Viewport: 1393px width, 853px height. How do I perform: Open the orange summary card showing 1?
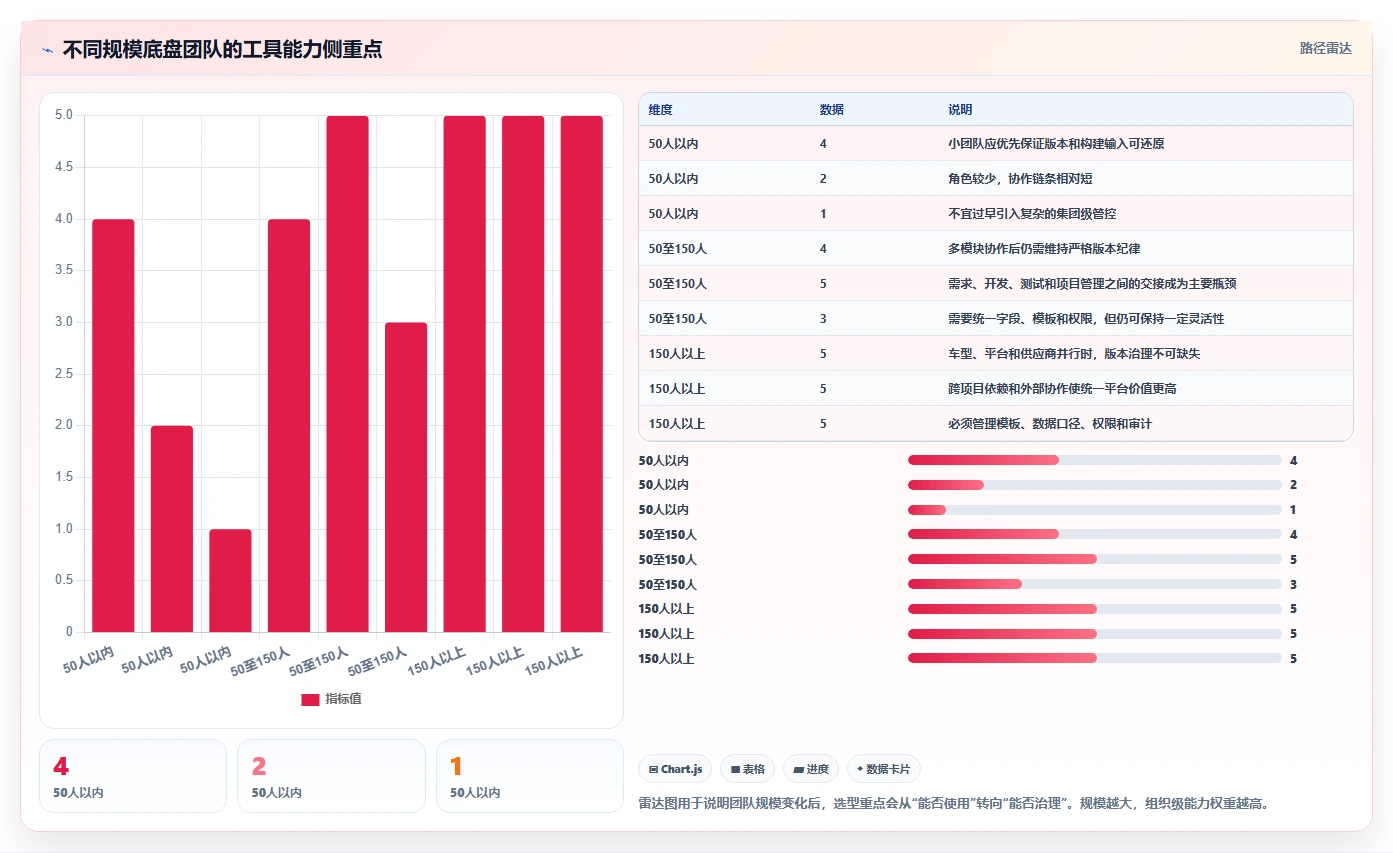pyautogui.click(x=530, y=776)
